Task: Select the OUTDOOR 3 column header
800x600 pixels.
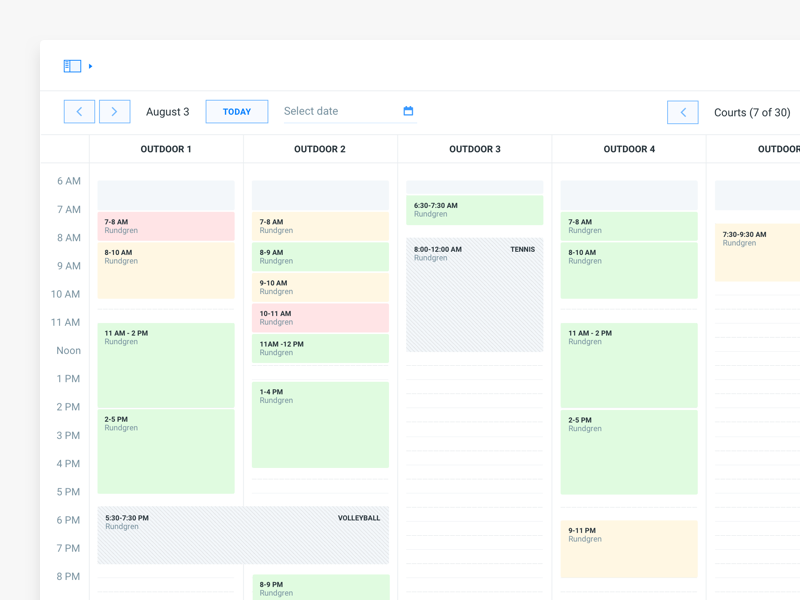Action: point(475,149)
